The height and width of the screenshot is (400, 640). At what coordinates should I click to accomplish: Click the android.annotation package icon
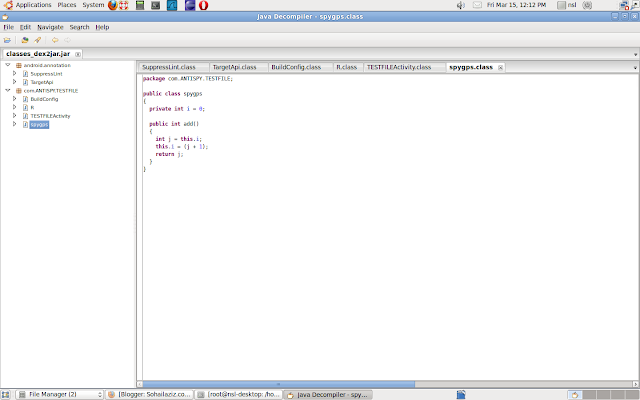tap(18, 65)
